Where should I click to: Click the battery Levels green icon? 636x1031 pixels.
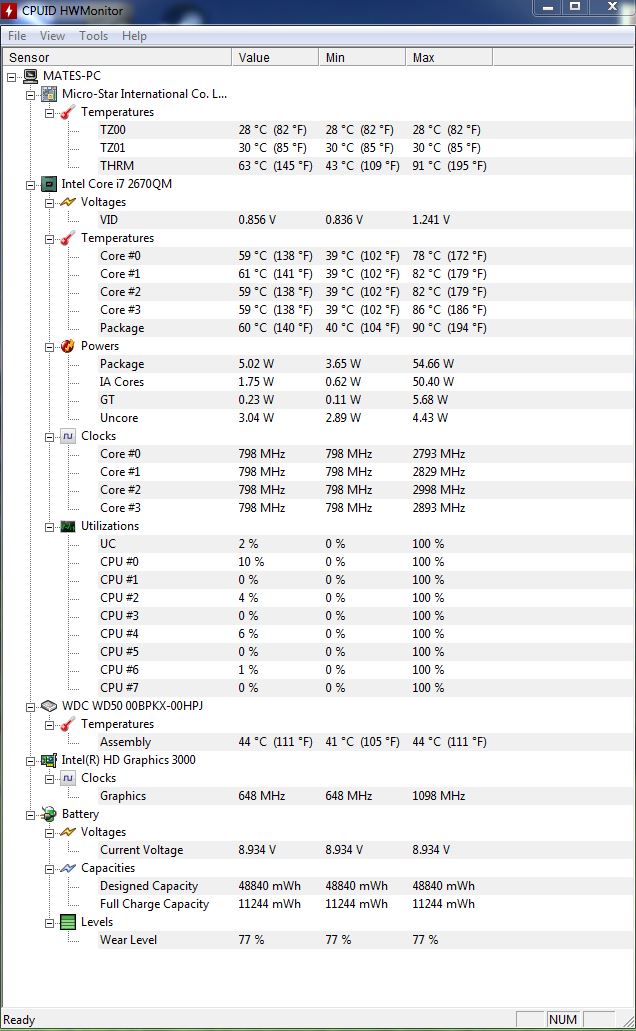coord(67,922)
